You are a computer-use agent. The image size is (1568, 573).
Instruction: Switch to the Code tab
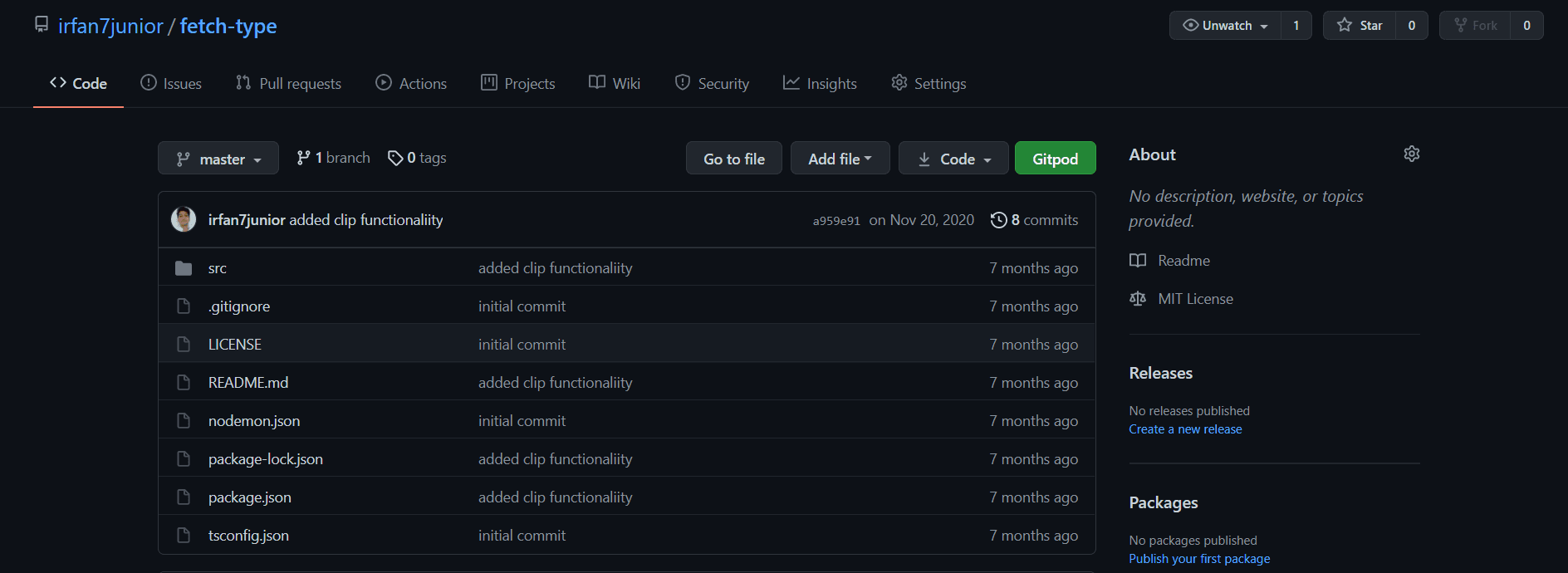(x=78, y=83)
